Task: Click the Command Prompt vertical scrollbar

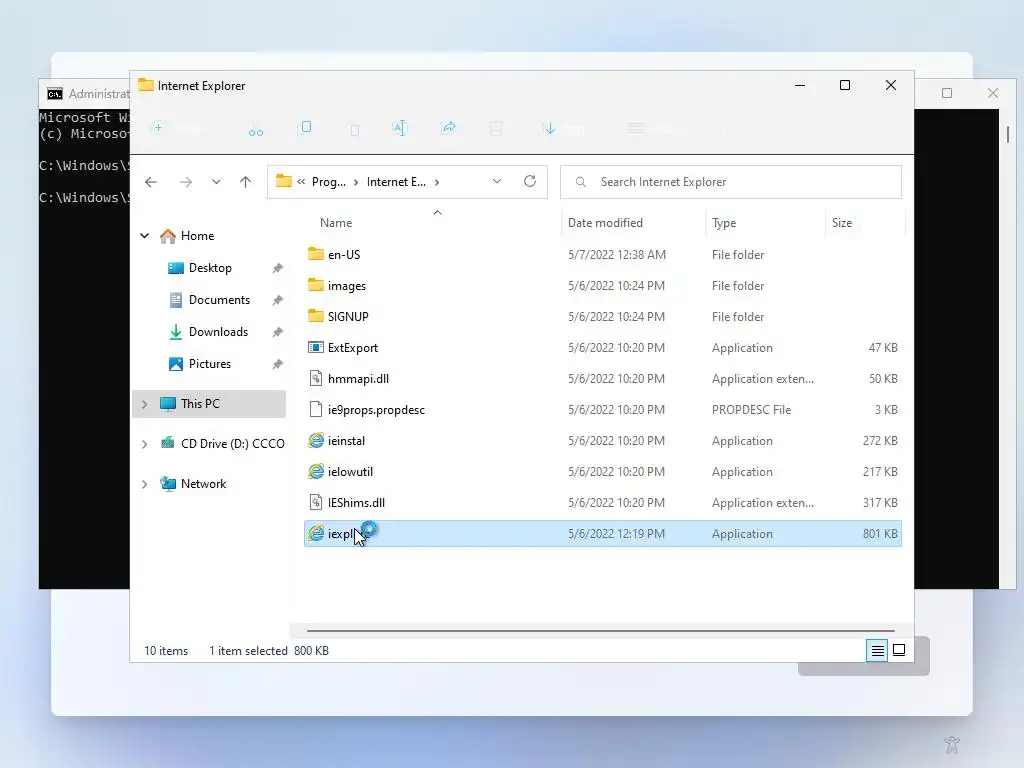Action: click(1008, 134)
